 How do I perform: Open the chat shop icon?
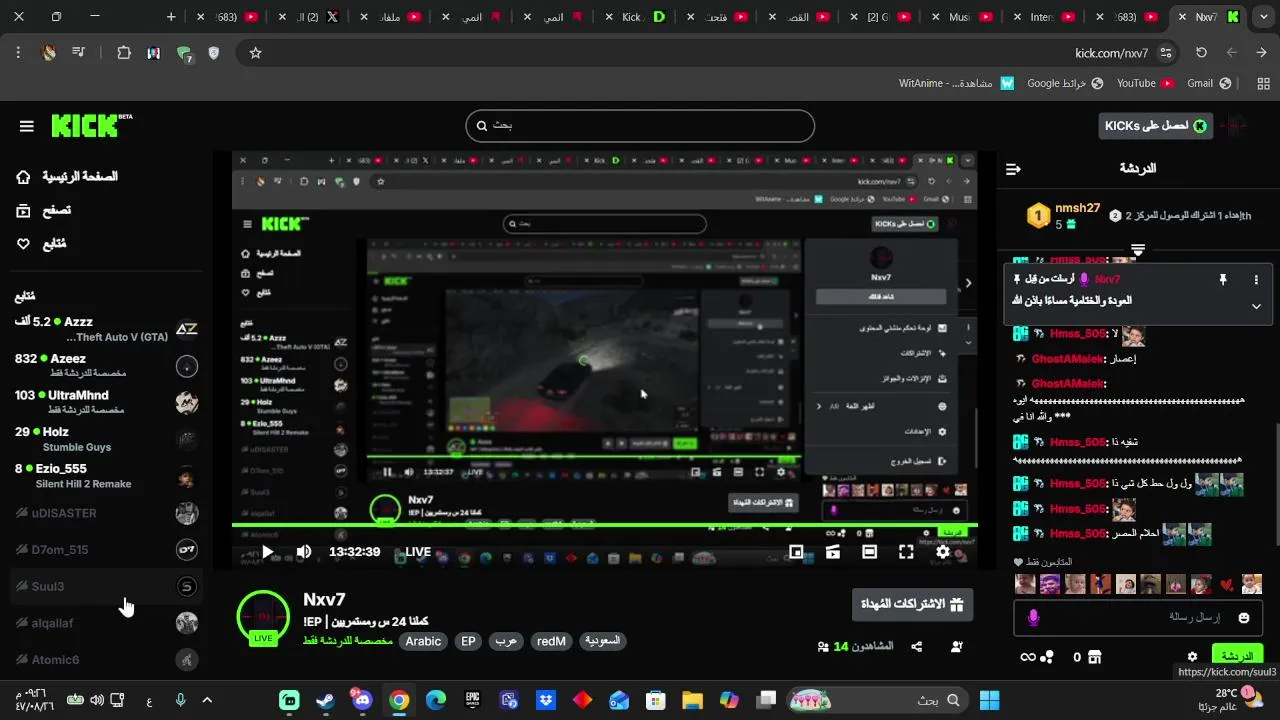pyautogui.click(x=1094, y=657)
